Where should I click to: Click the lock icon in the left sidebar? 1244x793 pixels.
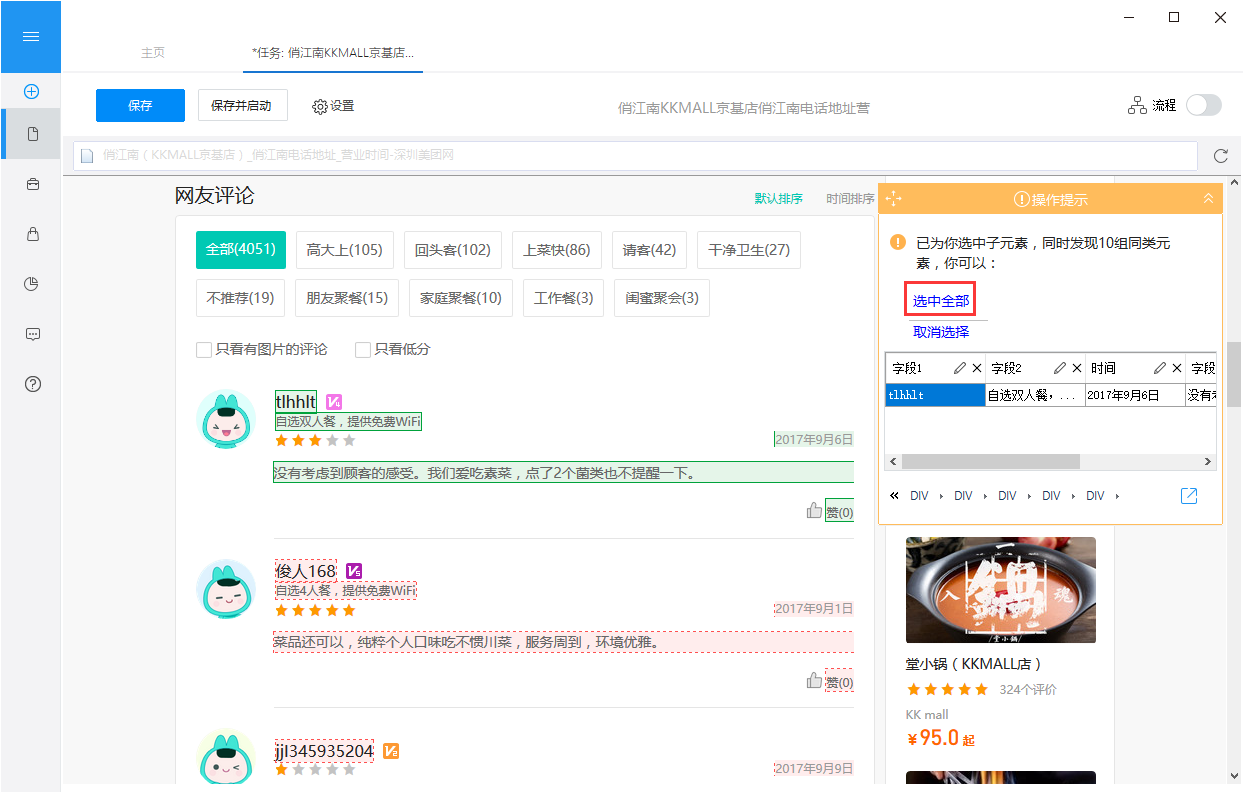coord(32,234)
